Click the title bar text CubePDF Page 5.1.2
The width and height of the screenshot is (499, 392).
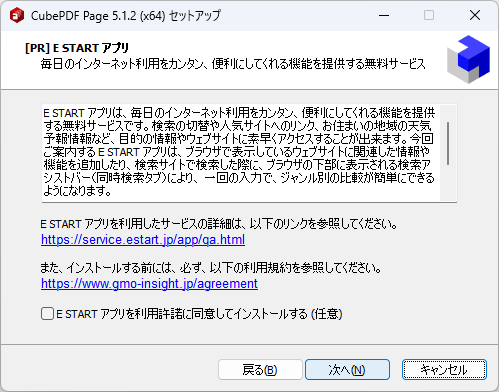[98, 16]
